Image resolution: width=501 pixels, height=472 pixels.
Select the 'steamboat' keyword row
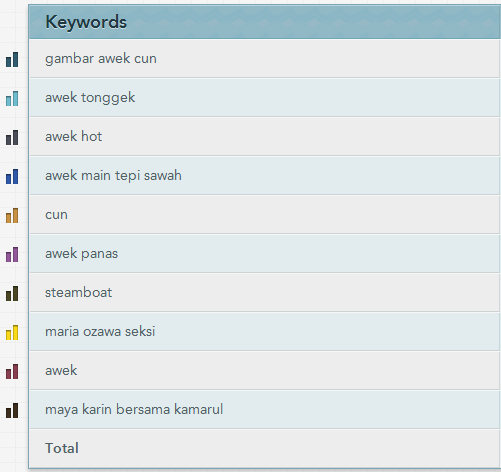click(265, 292)
